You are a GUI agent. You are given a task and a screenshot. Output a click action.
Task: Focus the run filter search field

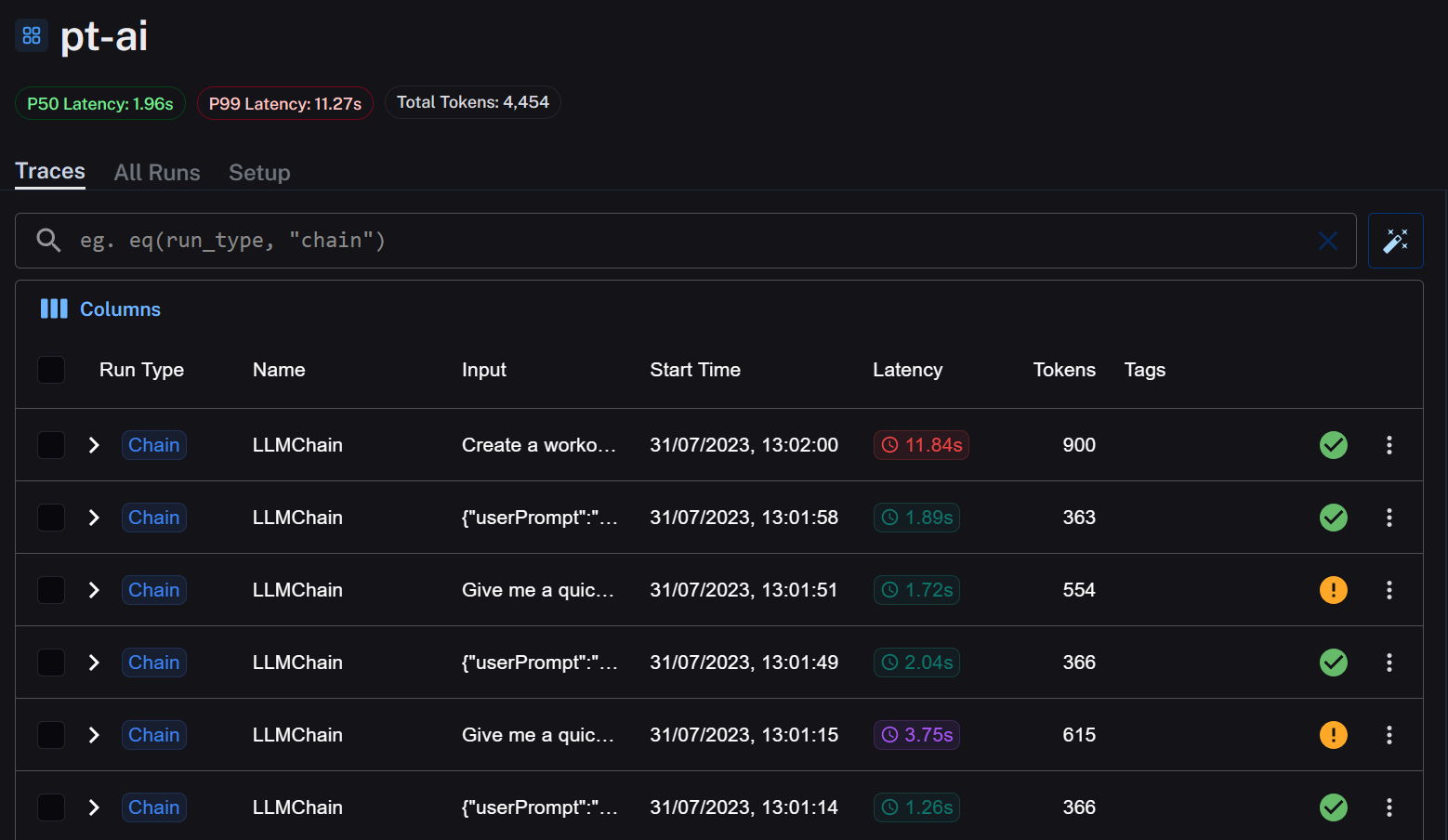coord(651,241)
